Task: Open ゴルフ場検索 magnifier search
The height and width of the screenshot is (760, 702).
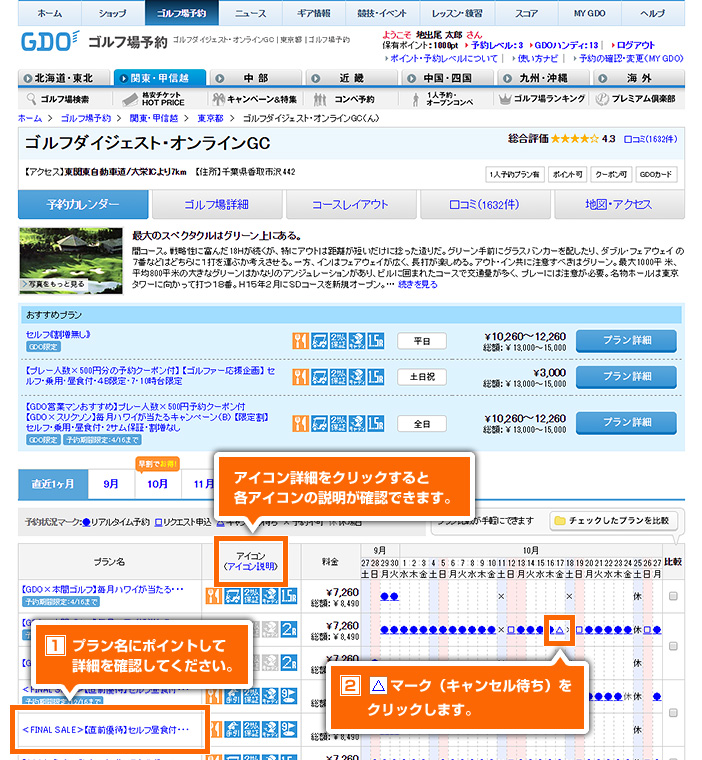Action: (x=58, y=99)
